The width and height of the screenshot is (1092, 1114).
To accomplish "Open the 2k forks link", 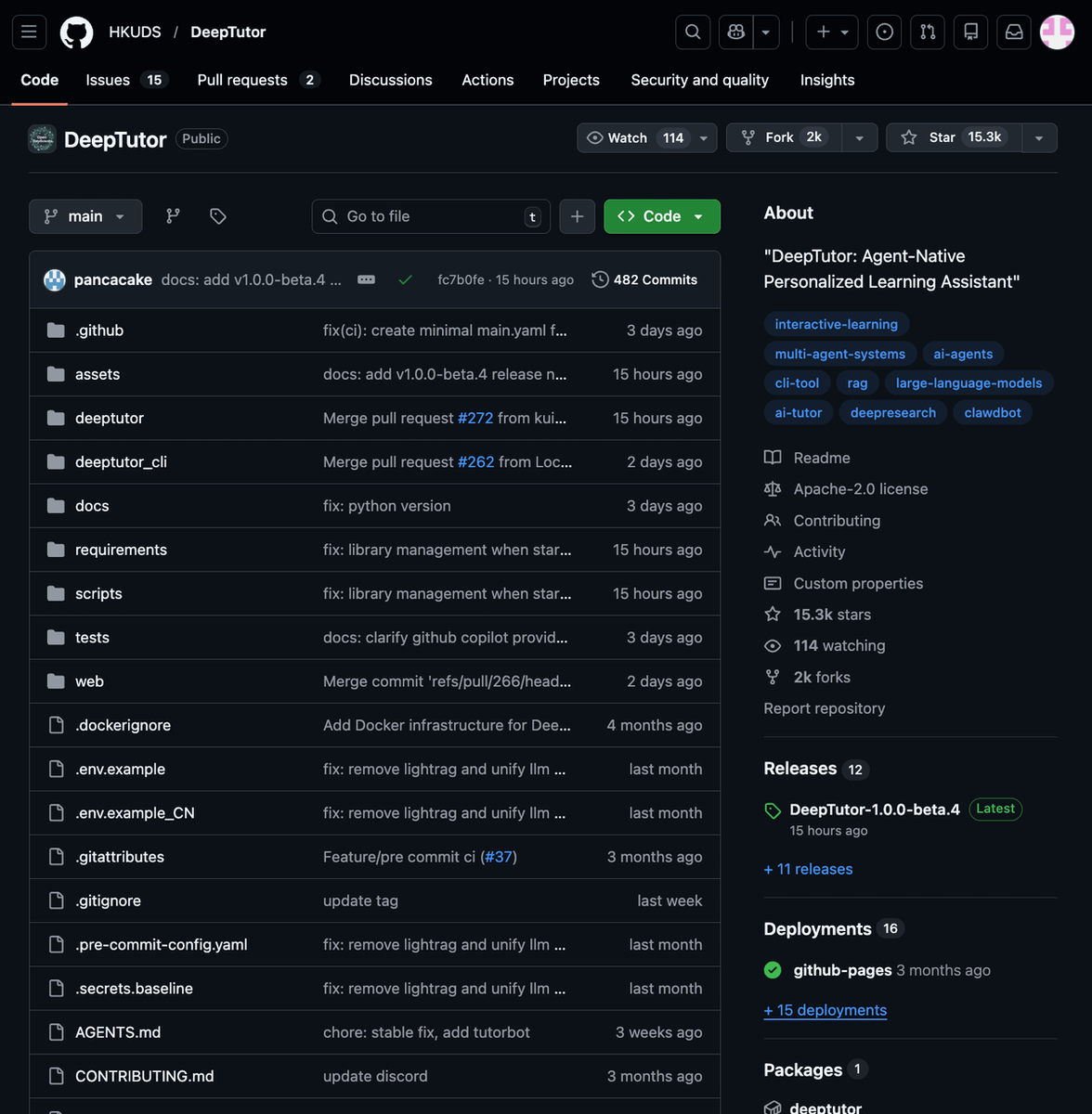I will coord(807,677).
